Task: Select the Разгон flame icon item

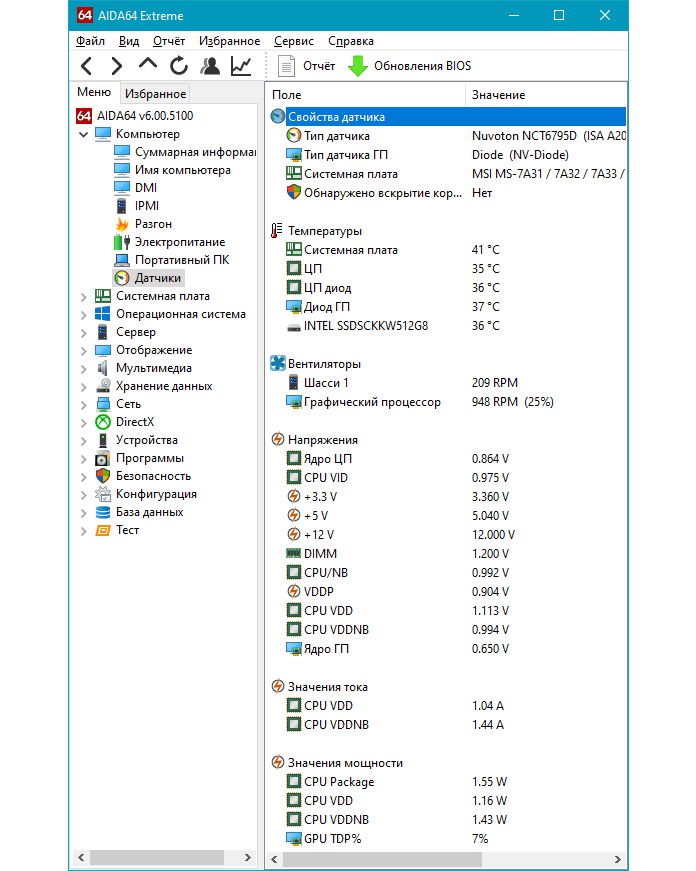Action: 122,224
